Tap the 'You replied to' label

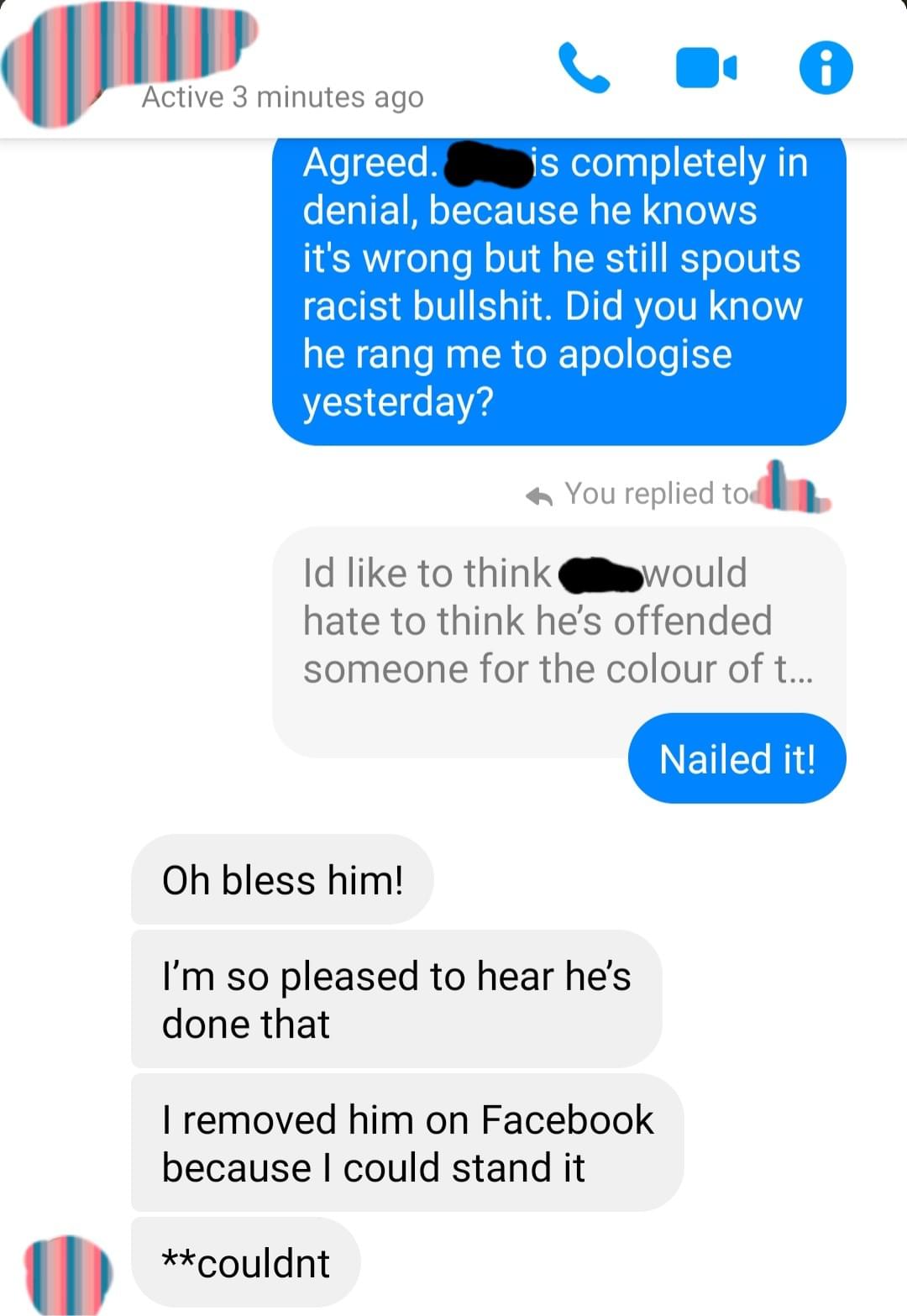click(657, 494)
